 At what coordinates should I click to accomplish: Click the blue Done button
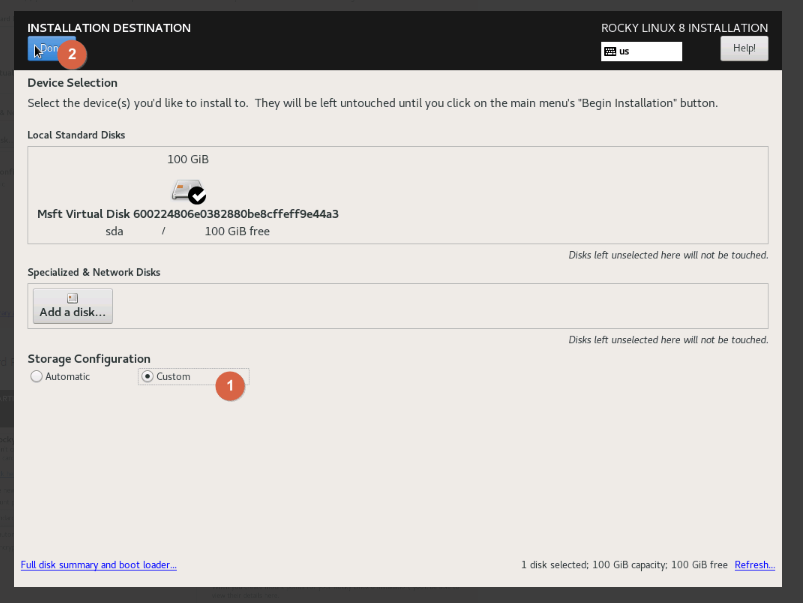(51, 49)
